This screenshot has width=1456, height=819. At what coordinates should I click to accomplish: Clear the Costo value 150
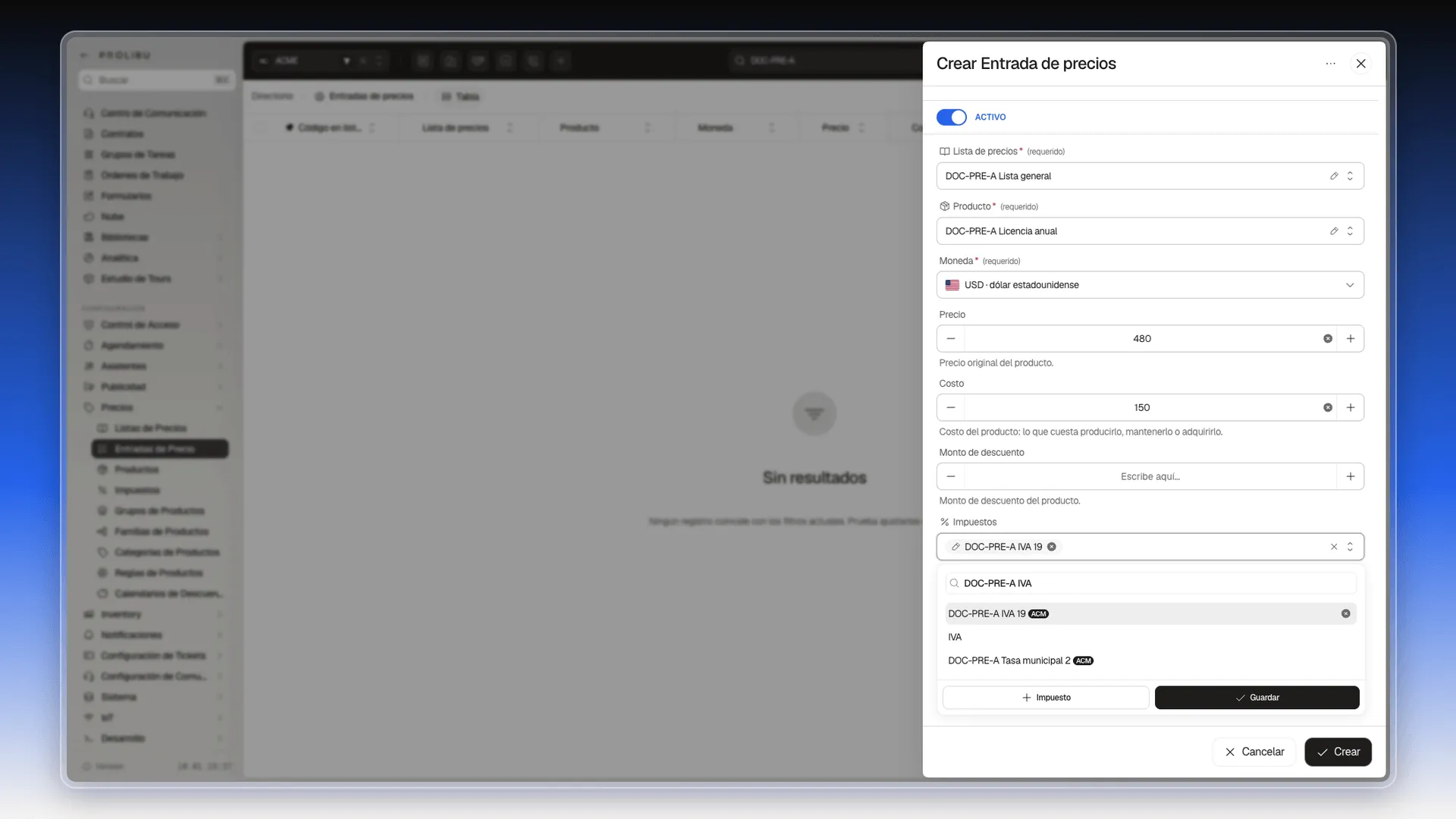click(x=1328, y=408)
